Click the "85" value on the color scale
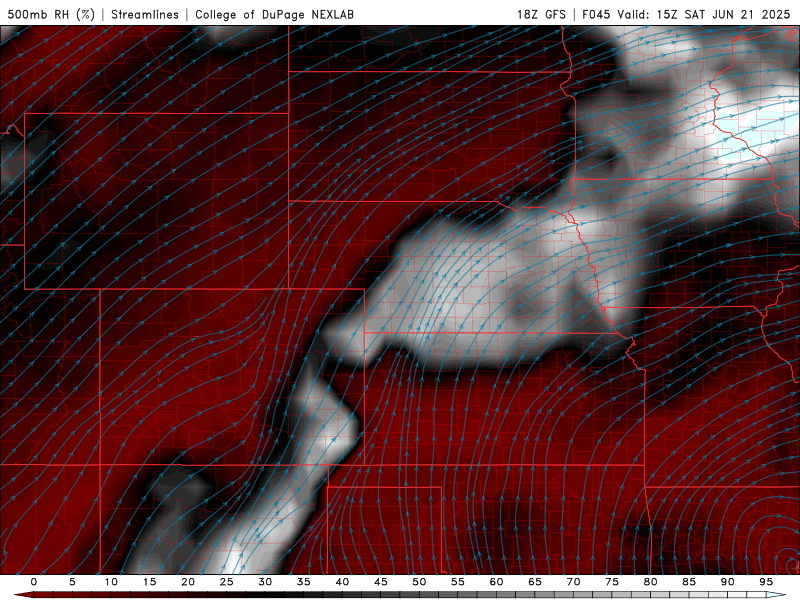Image resolution: width=800 pixels, height=600 pixels. 689,582
